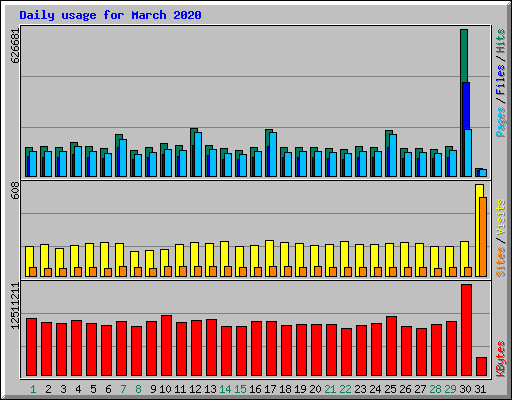Image resolution: width=512 pixels, height=400 pixels.
Task: Click the 'Daily usage for March 2020' title
Action: tap(110, 15)
